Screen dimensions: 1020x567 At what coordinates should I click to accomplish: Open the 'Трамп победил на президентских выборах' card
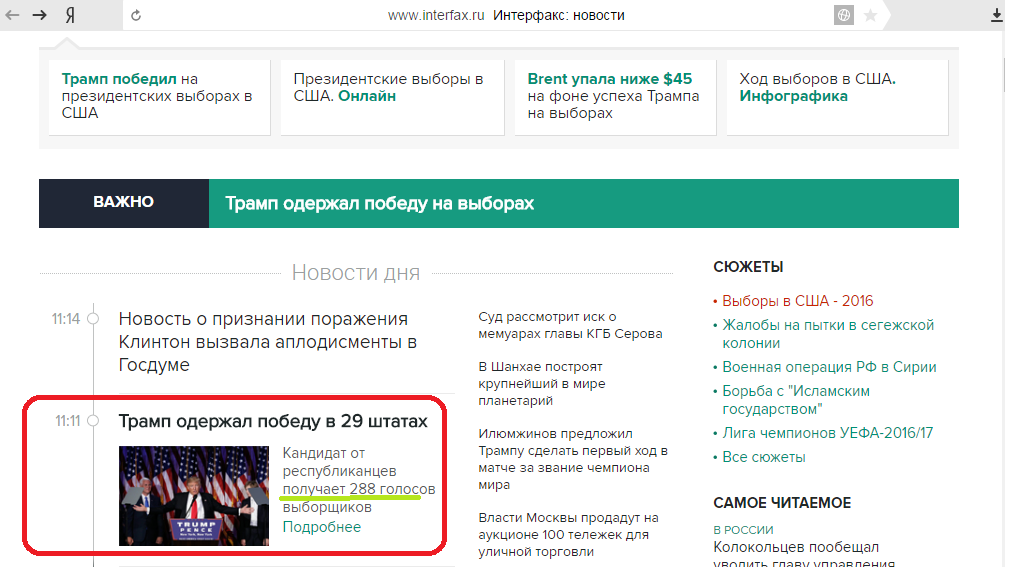coord(159,97)
